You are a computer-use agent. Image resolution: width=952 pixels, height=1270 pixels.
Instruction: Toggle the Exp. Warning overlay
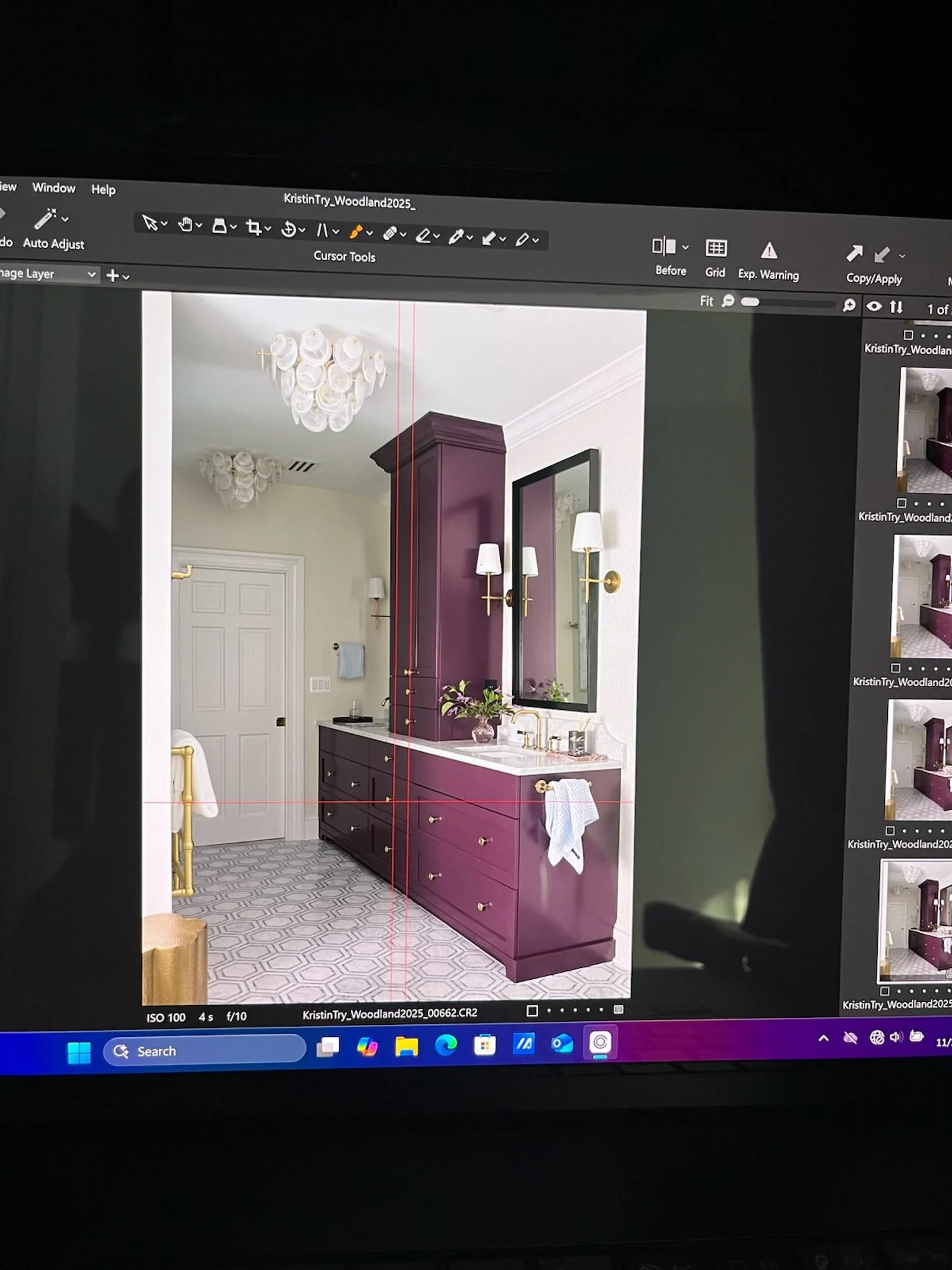[769, 250]
